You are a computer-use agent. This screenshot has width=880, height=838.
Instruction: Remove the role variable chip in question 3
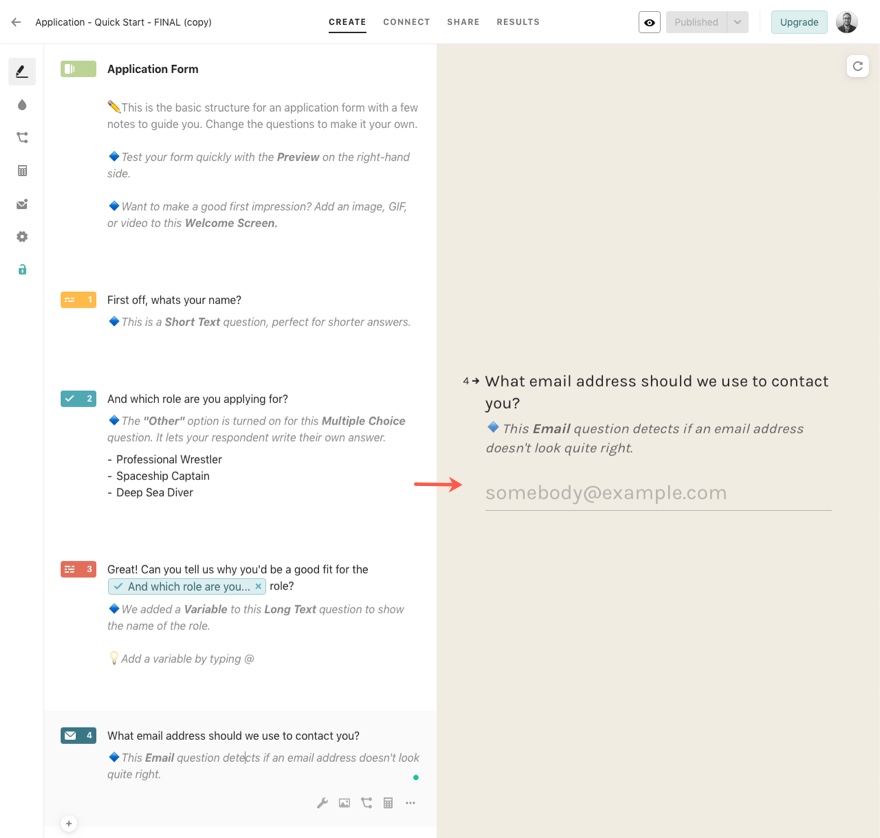[258, 587]
